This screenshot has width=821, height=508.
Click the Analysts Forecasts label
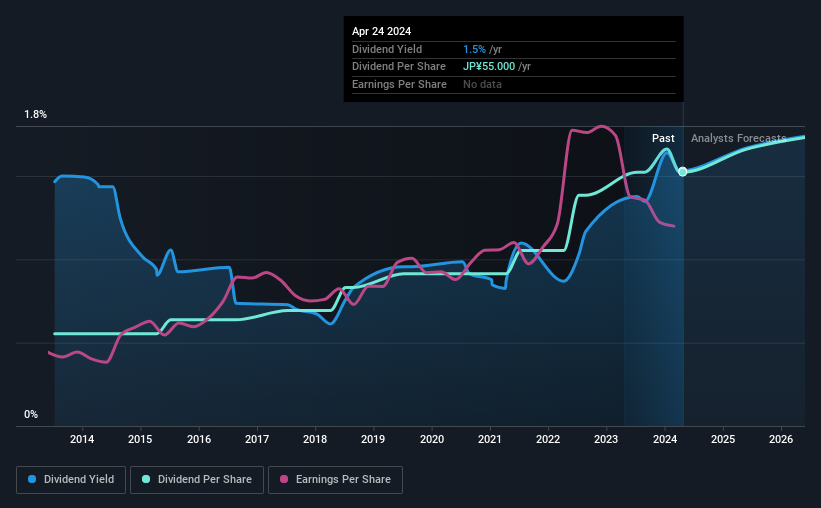(x=738, y=138)
